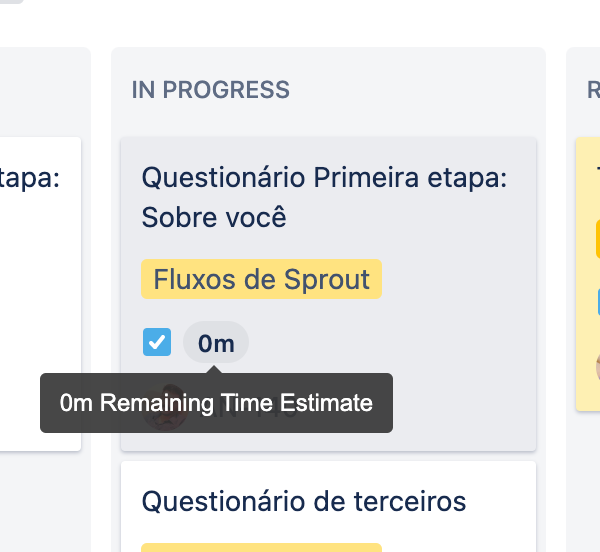Open the Questionário Primeira etapa: Sobre você card
600x552 pixels.
(x=328, y=294)
